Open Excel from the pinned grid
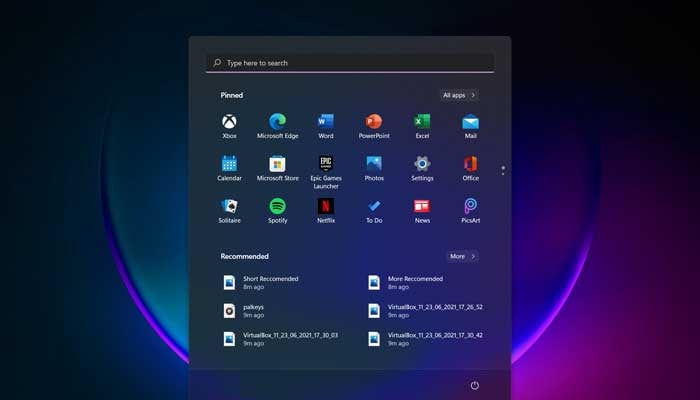Screen dimensions: 700x400 [x=422, y=126]
